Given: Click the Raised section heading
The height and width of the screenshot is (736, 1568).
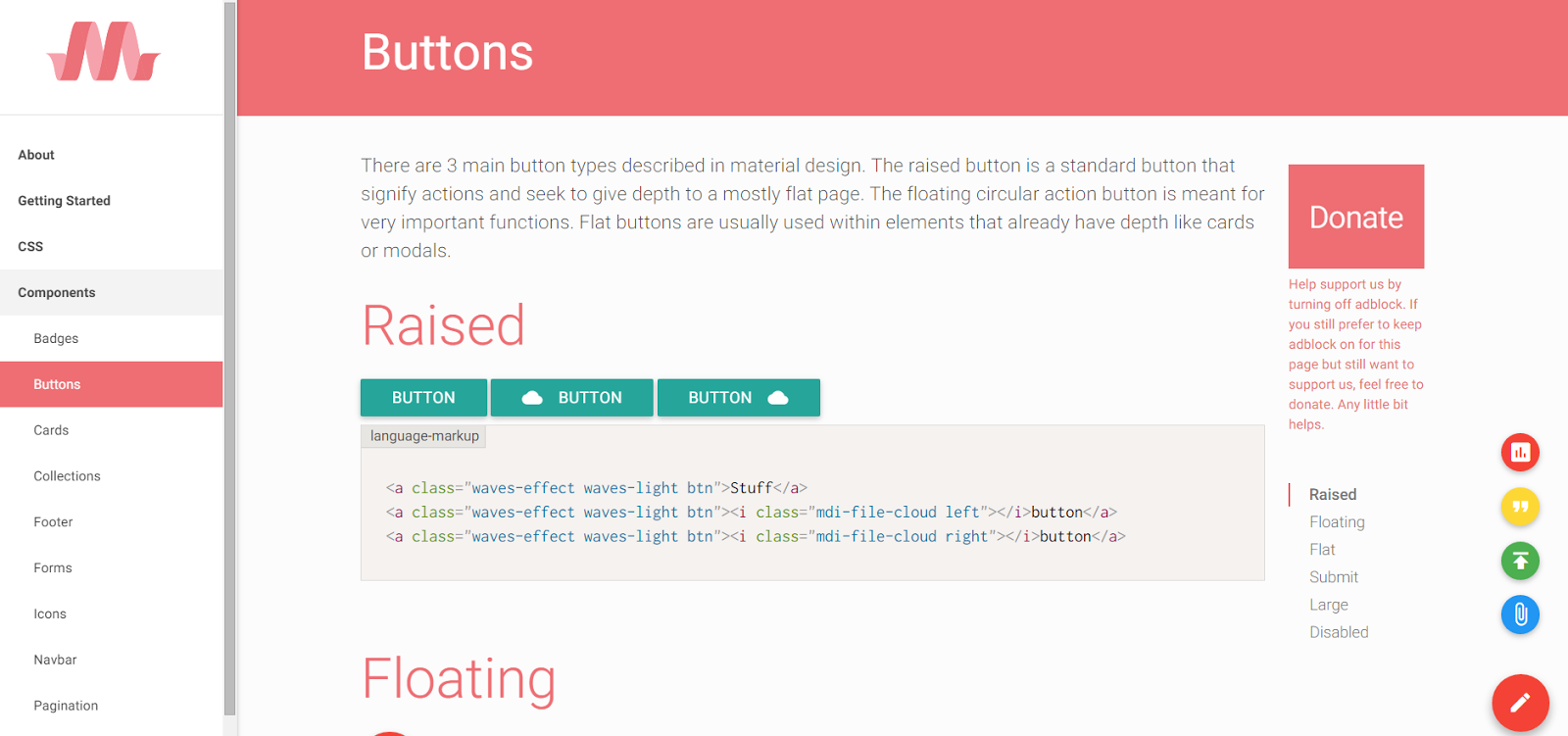Looking at the screenshot, I should (443, 325).
